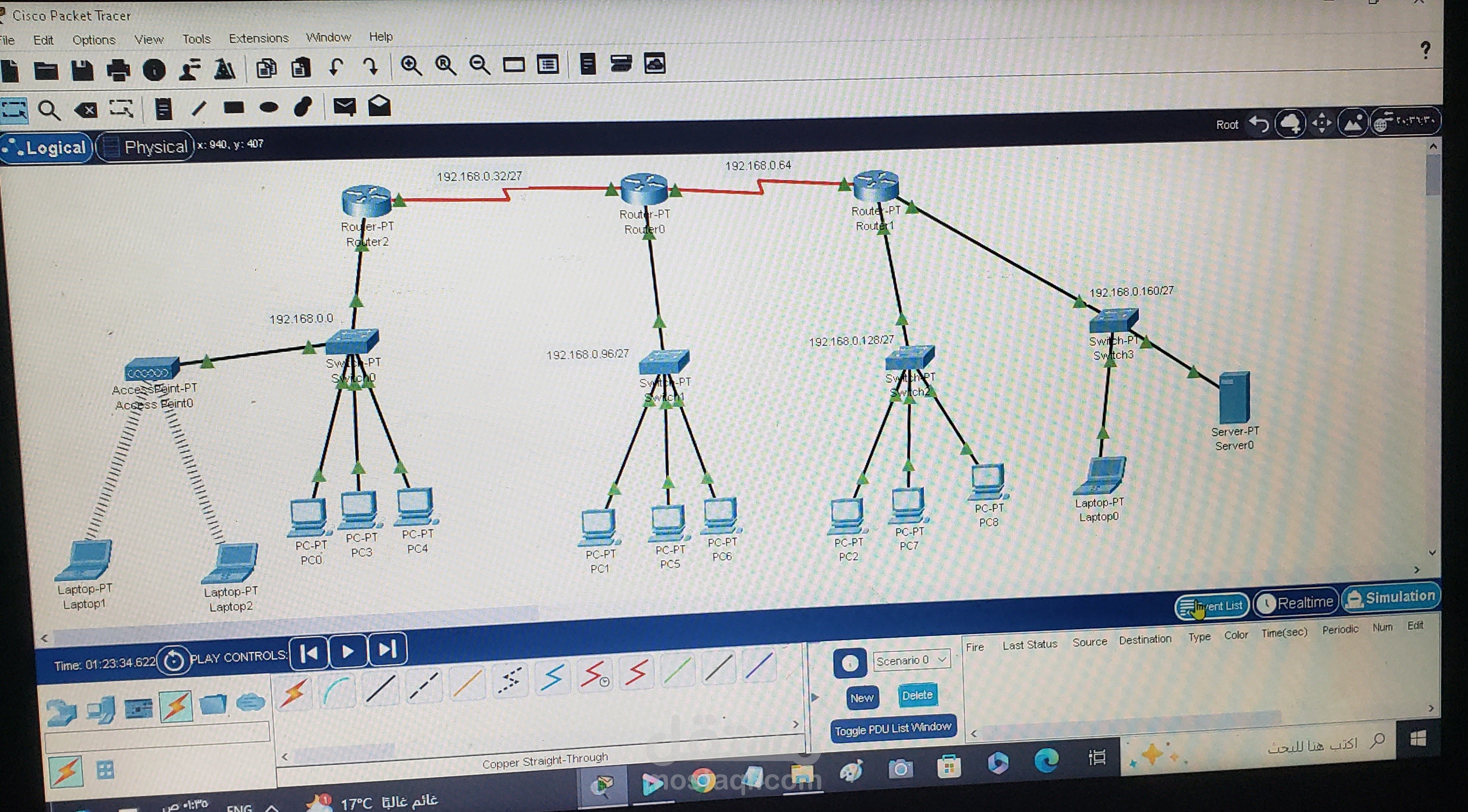Click the Copy icon in the top toolbar
Viewport: 1468px width, 812px height.
coord(266,68)
